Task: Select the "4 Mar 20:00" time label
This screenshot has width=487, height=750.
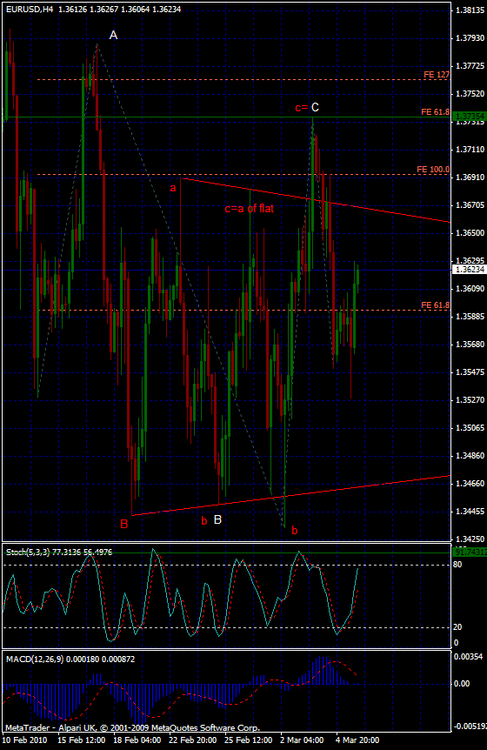Action: tap(357, 740)
